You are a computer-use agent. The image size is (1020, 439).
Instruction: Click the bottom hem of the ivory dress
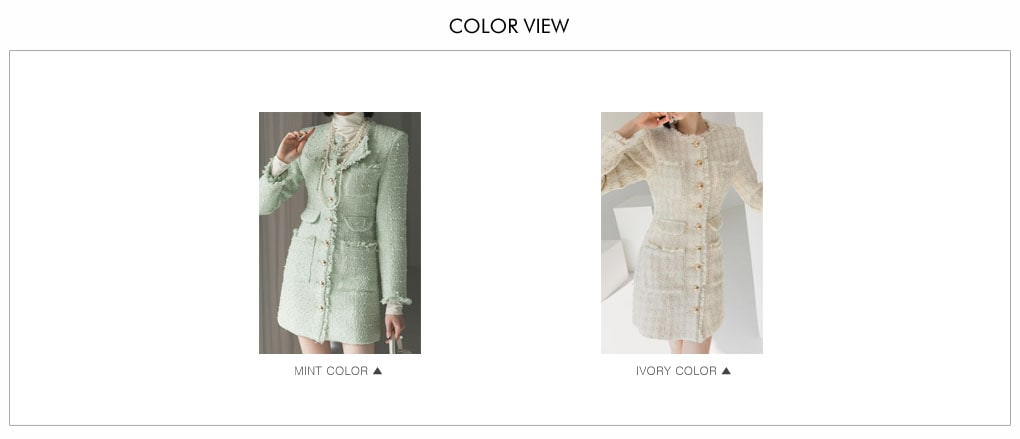pyautogui.click(x=679, y=335)
